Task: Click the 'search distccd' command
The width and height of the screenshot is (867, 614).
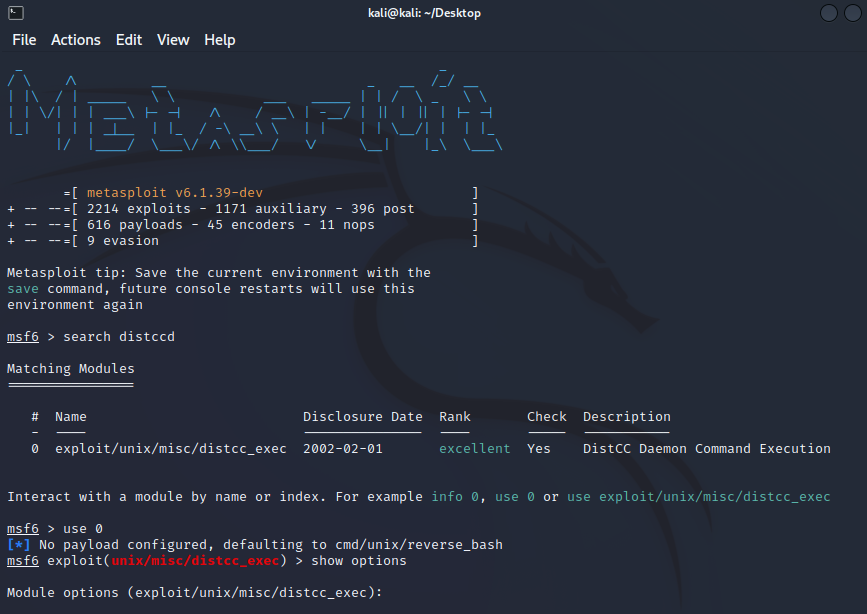Action: (119, 337)
